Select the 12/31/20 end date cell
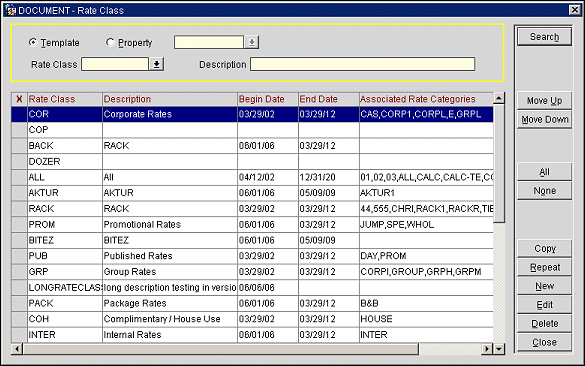The height and width of the screenshot is (366, 585). coord(329,177)
